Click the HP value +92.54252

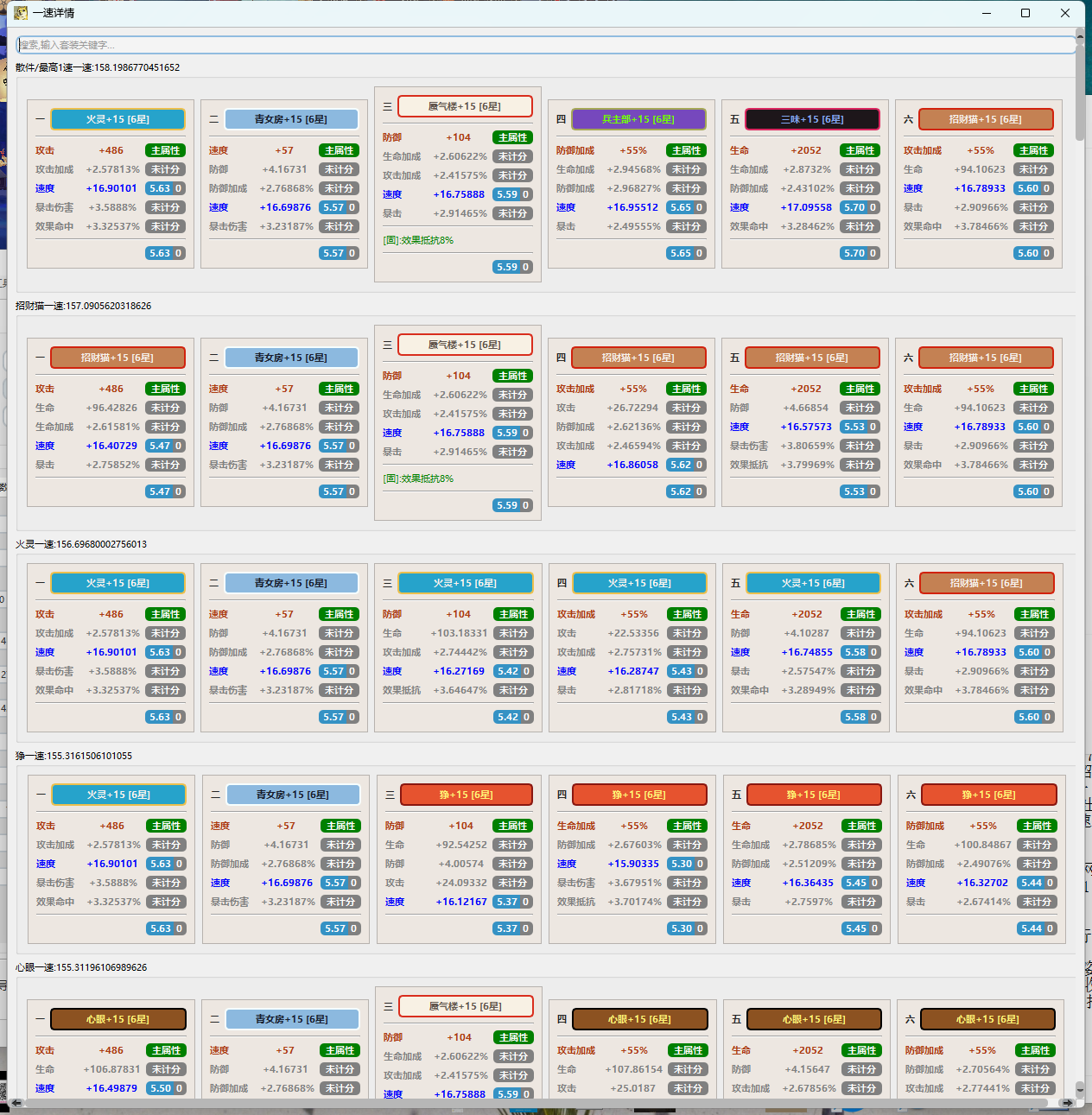point(461,845)
